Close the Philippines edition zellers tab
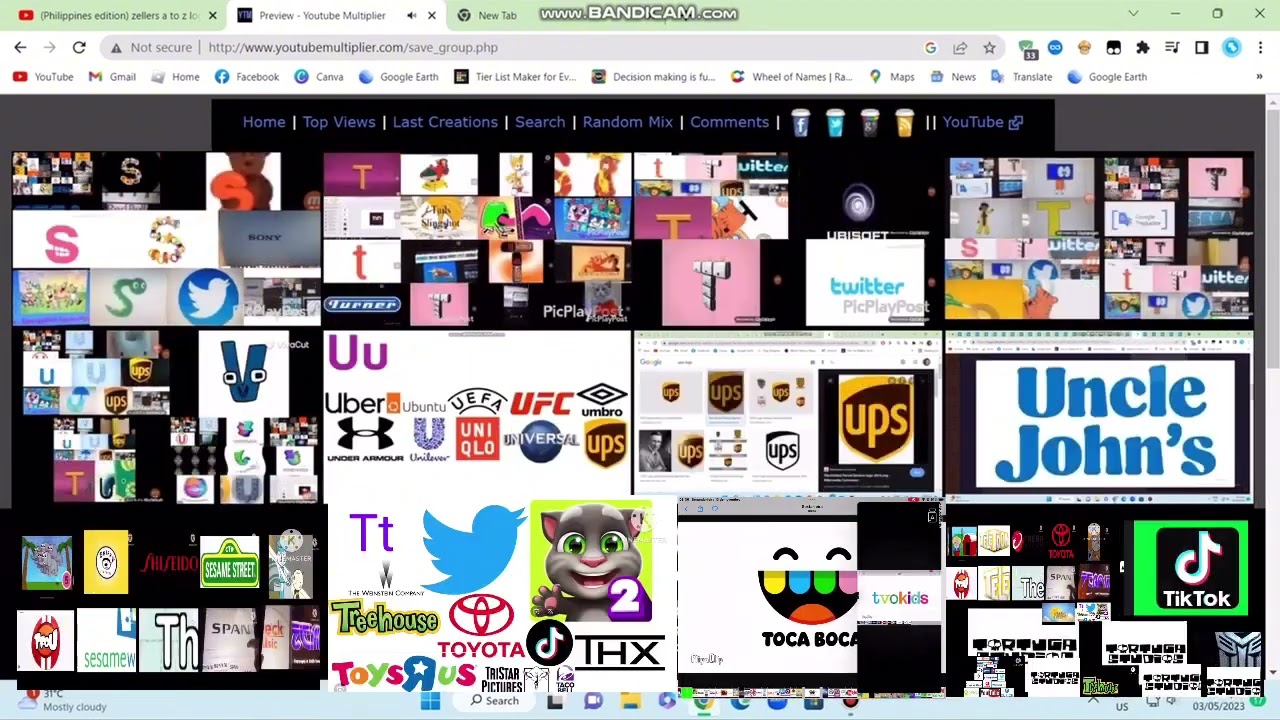This screenshot has height=720, width=1280. coord(212,15)
